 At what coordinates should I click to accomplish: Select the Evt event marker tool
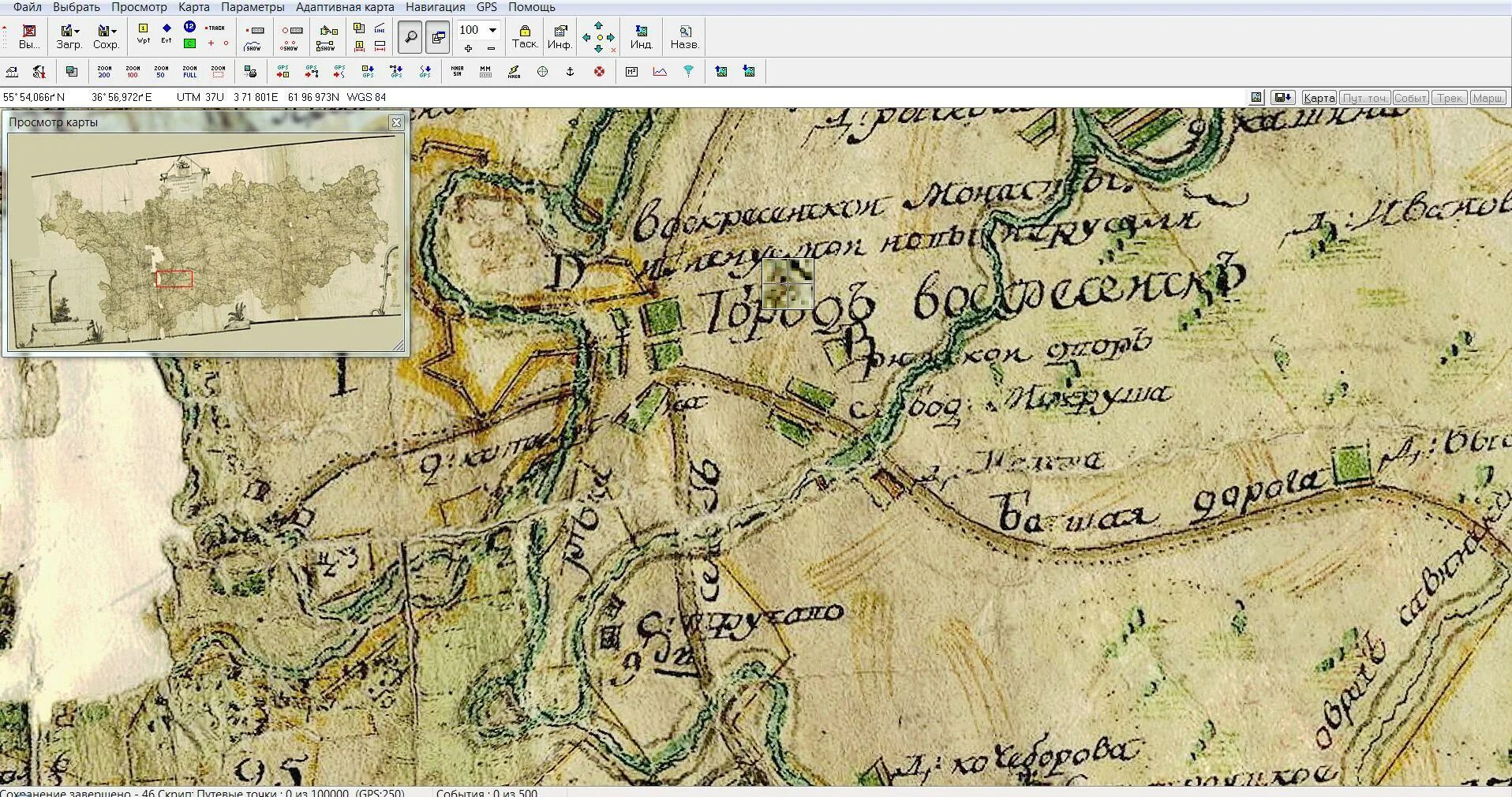[167, 33]
